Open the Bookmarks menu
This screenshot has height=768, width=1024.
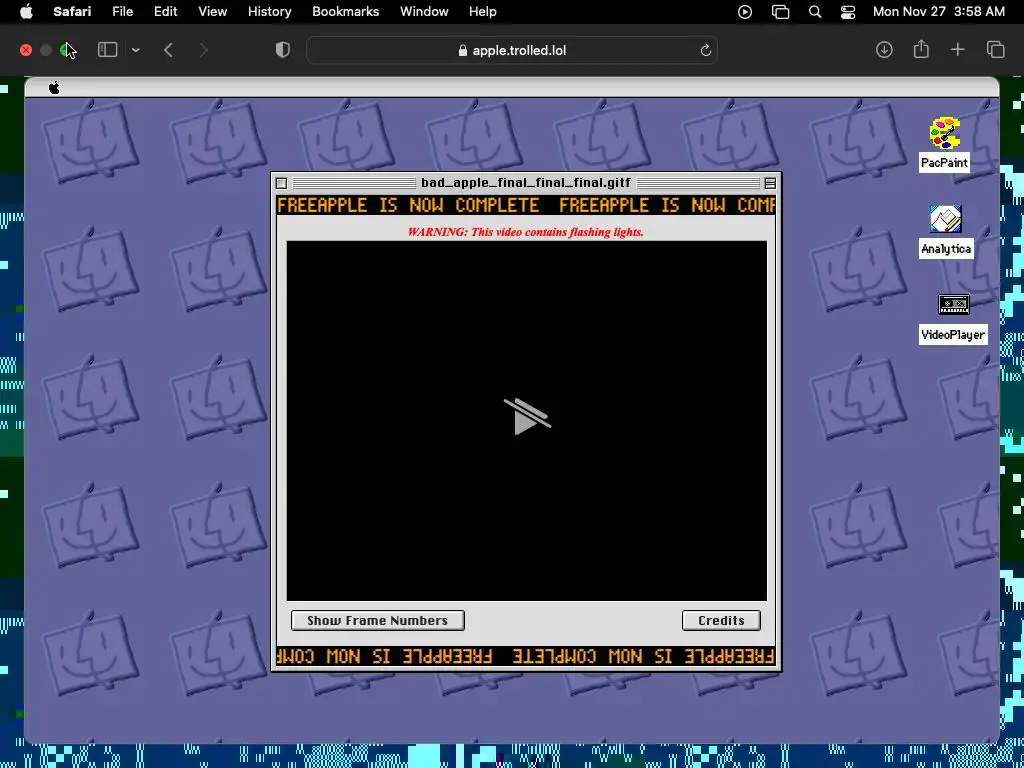point(345,12)
